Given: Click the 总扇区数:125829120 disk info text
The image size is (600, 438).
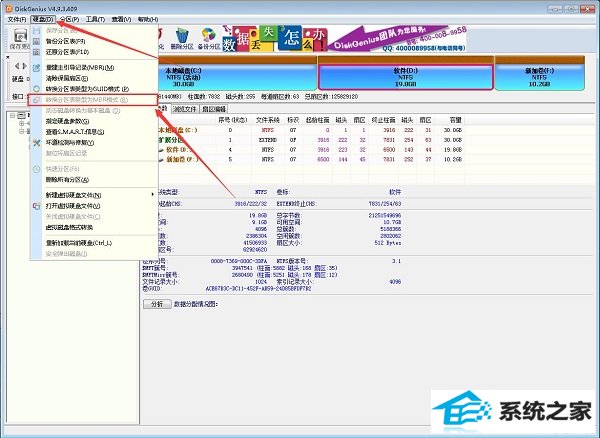Looking at the screenshot, I should (331, 97).
